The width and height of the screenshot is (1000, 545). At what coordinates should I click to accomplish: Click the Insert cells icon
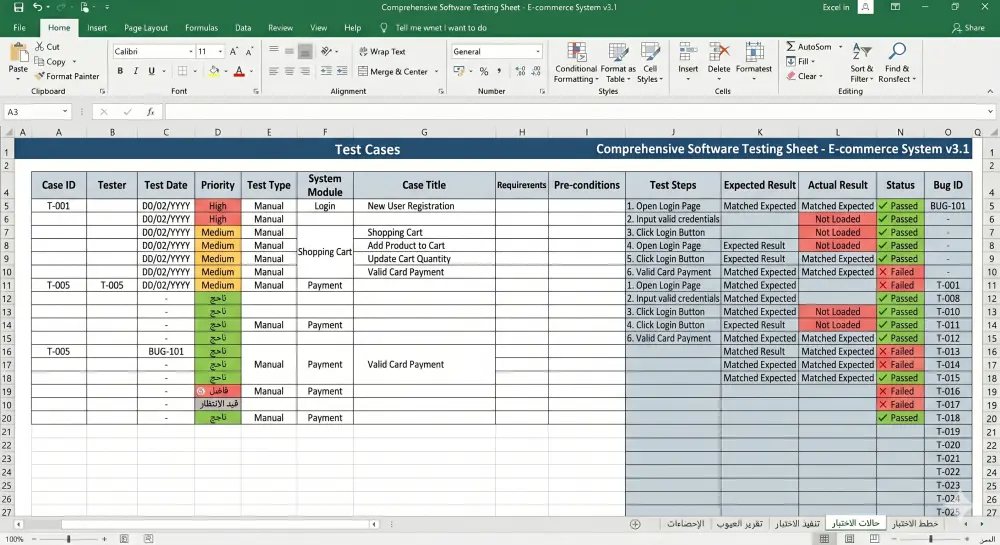point(688,52)
